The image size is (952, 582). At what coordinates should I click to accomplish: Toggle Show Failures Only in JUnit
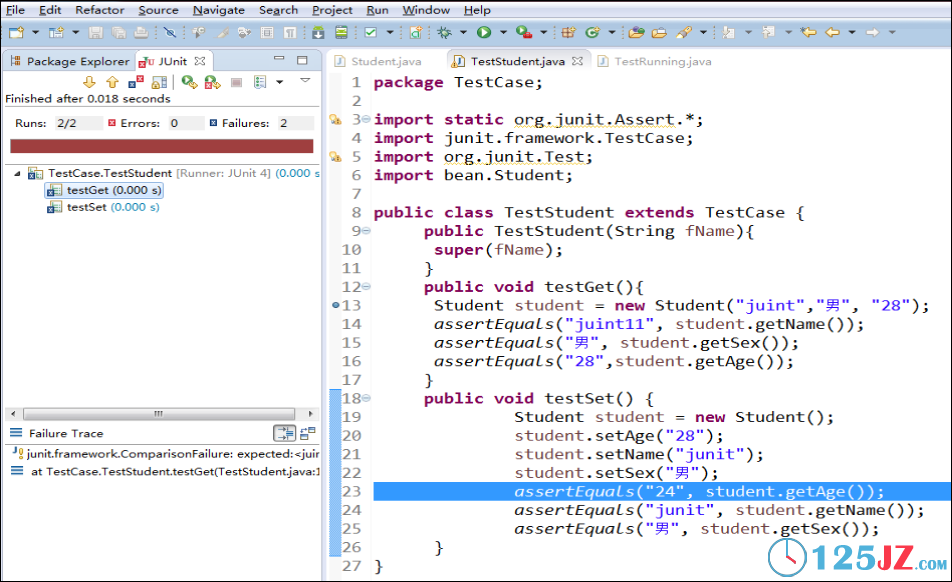click(x=136, y=82)
